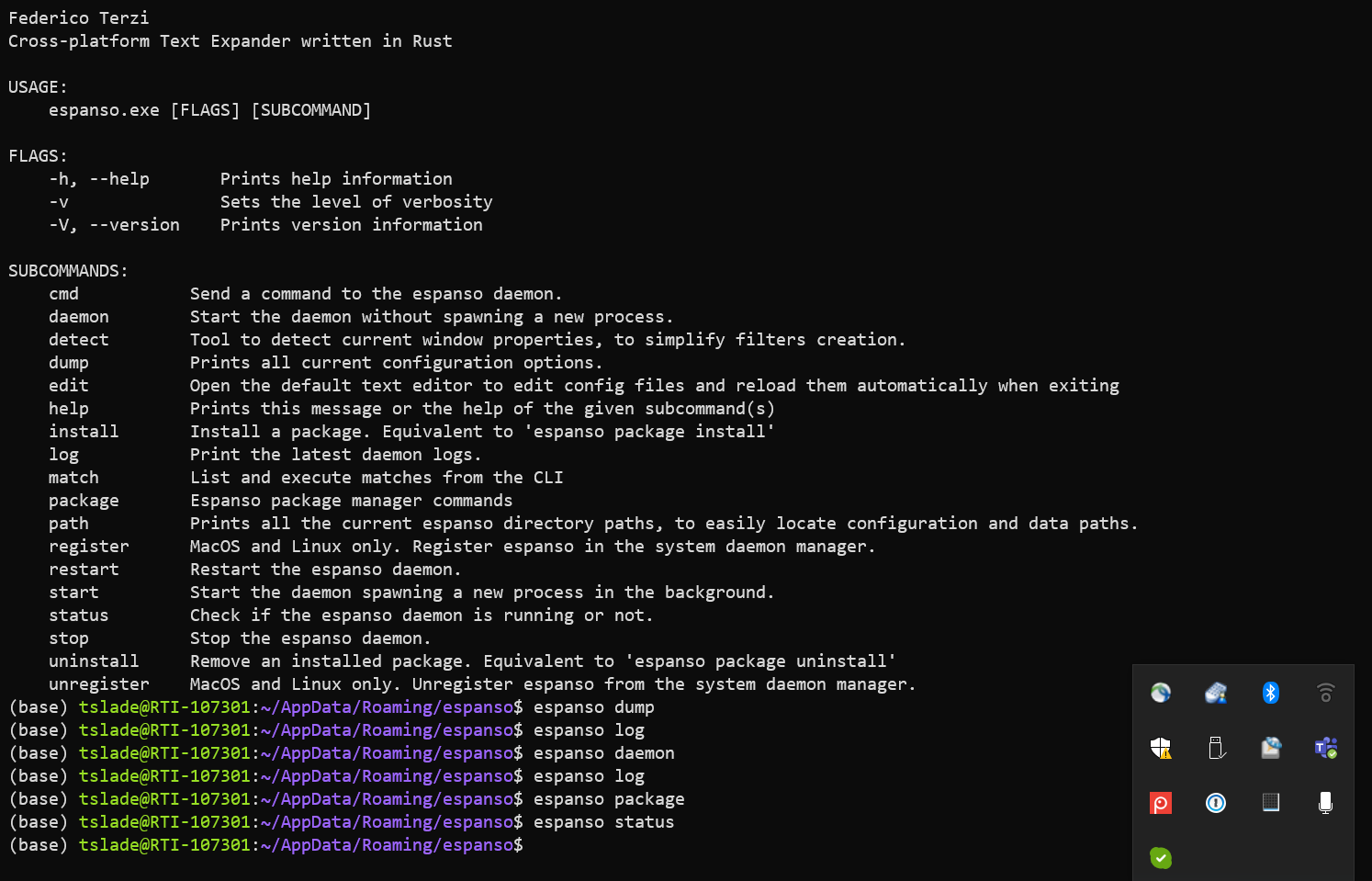This screenshot has height=881, width=1372.
Task: Open the Safely Remove Hardware USB icon
Action: 1216,748
